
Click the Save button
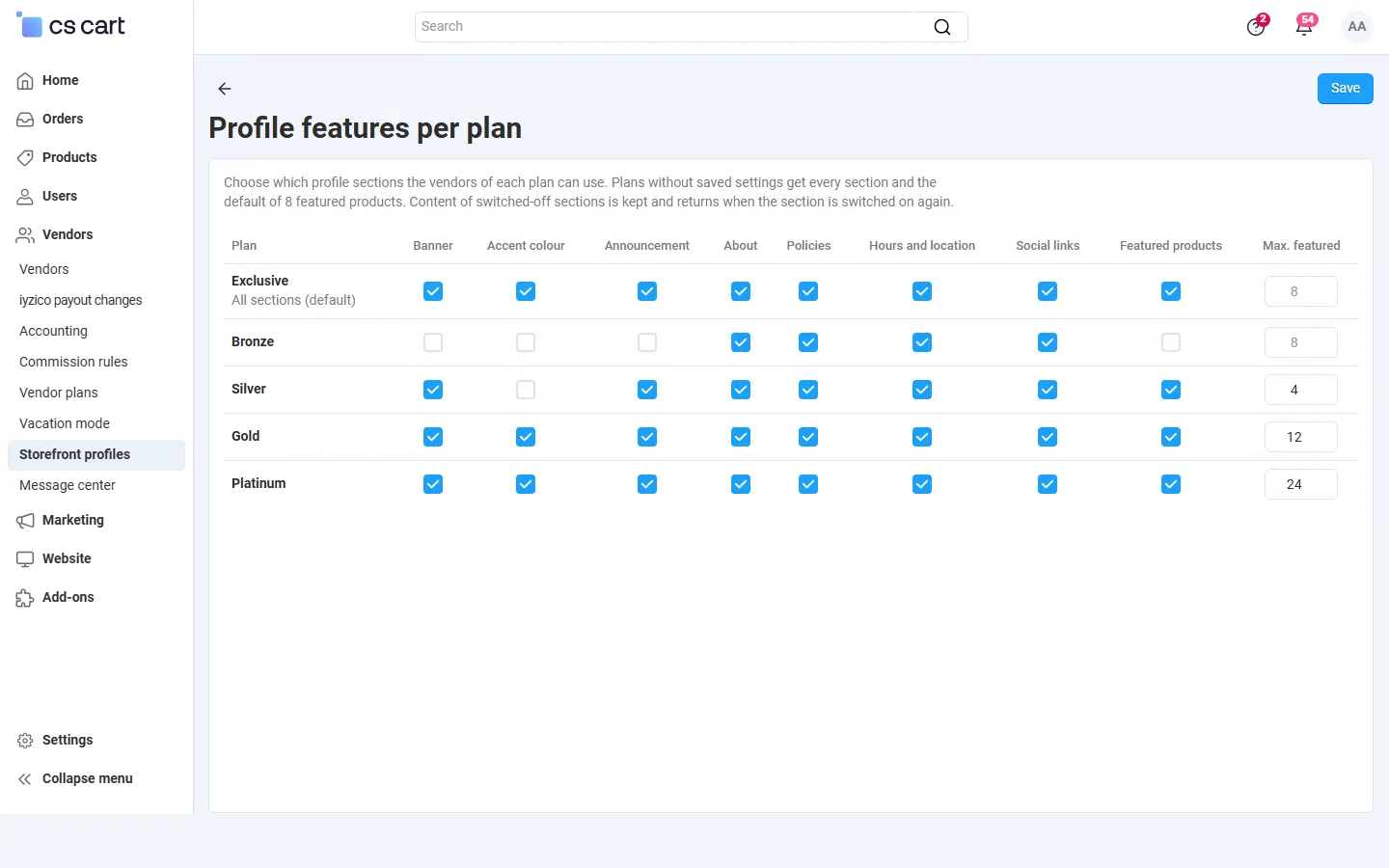[x=1346, y=89]
